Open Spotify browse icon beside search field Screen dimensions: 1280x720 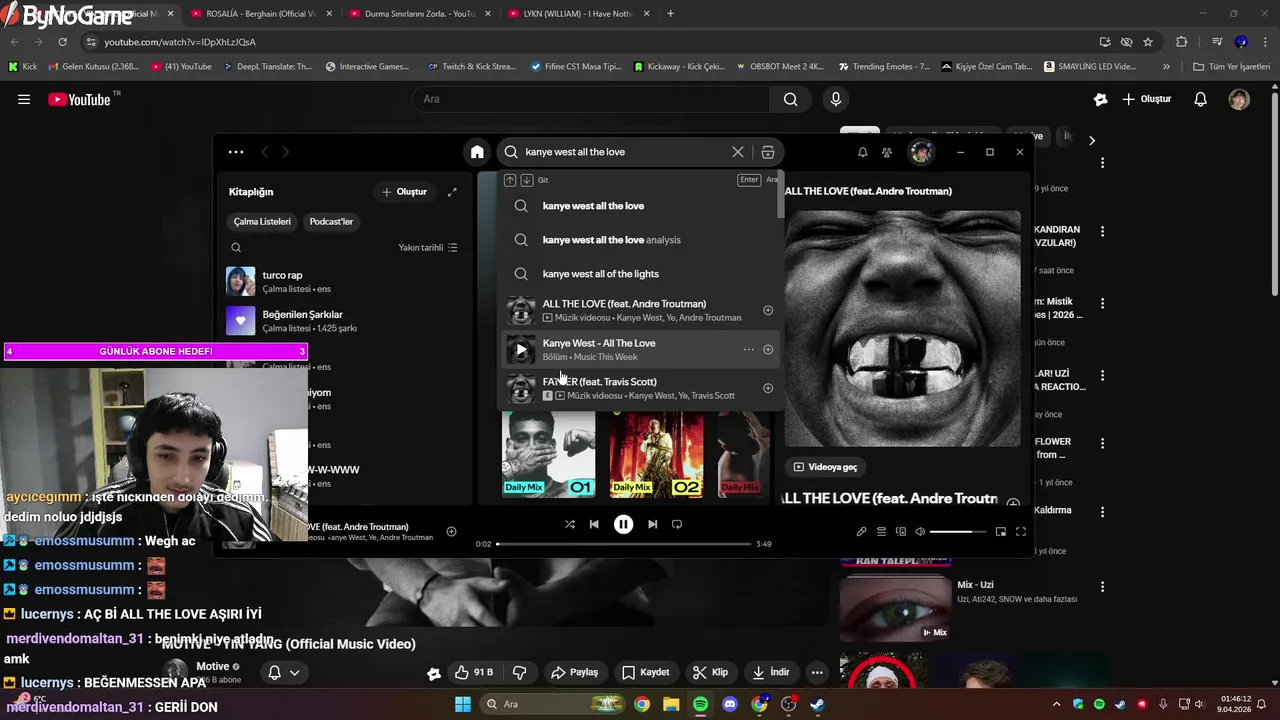pos(768,152)
